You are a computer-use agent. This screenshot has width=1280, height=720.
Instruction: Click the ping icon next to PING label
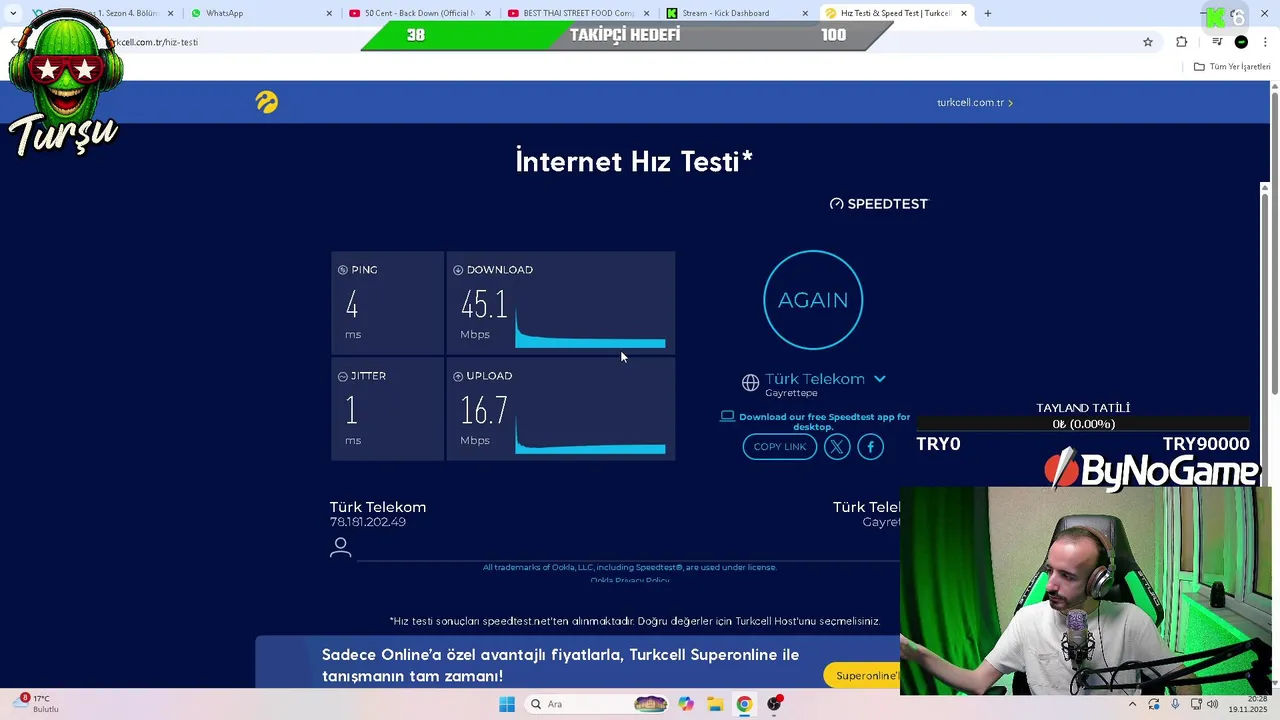pyautogui.click(x=343, y=270)
